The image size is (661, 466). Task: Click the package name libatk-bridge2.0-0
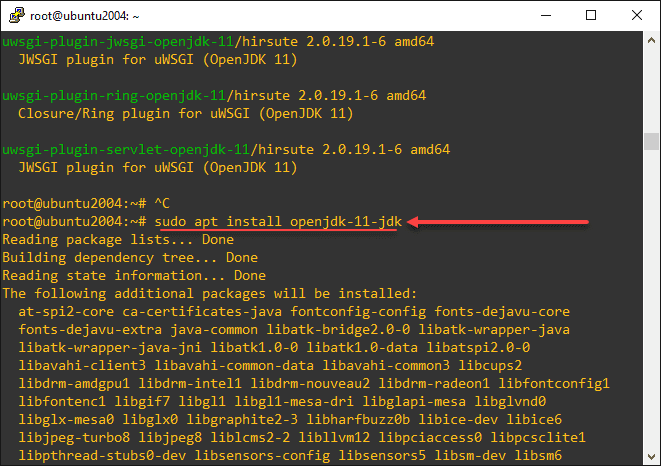click(338, 329)
